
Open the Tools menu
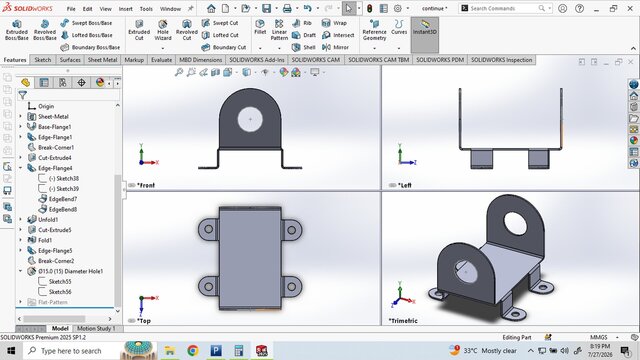146,9
